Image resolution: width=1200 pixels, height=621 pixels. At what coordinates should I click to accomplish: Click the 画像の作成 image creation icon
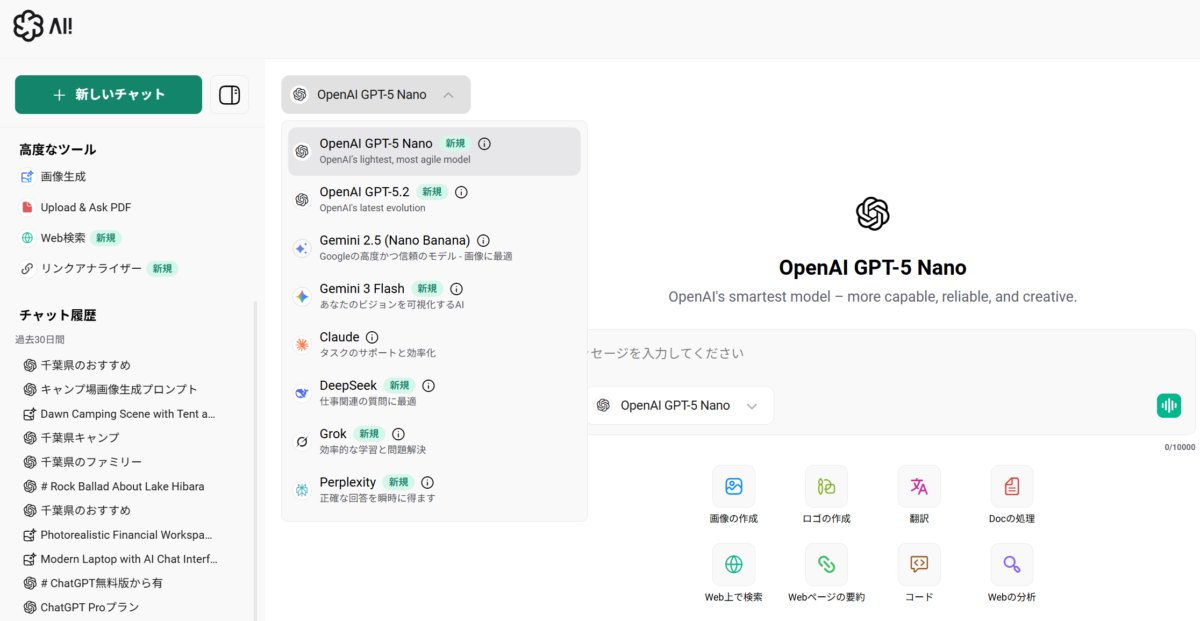tap(733, 486)
